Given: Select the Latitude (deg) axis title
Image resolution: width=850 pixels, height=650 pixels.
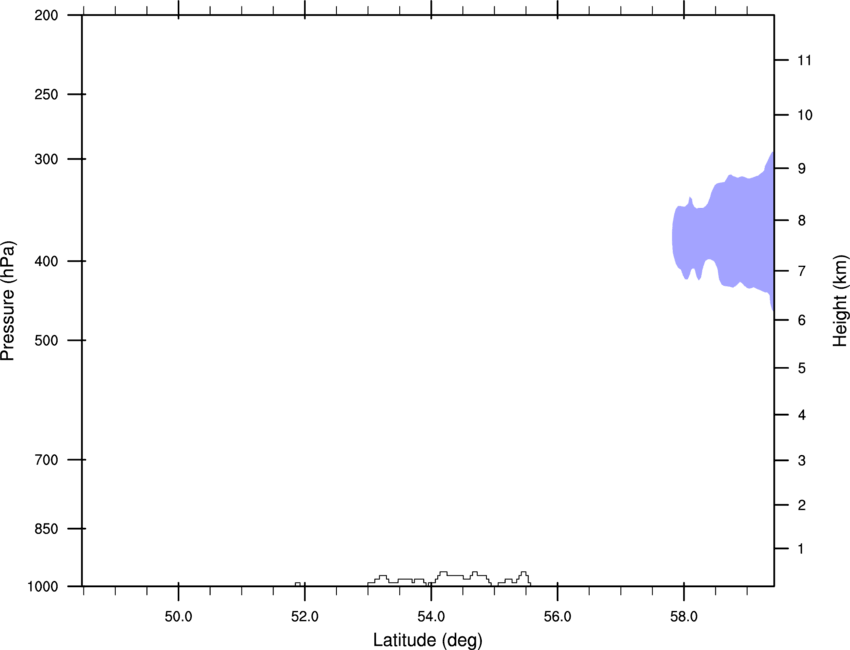Looking at the screenshot, I should coord(427,640).
